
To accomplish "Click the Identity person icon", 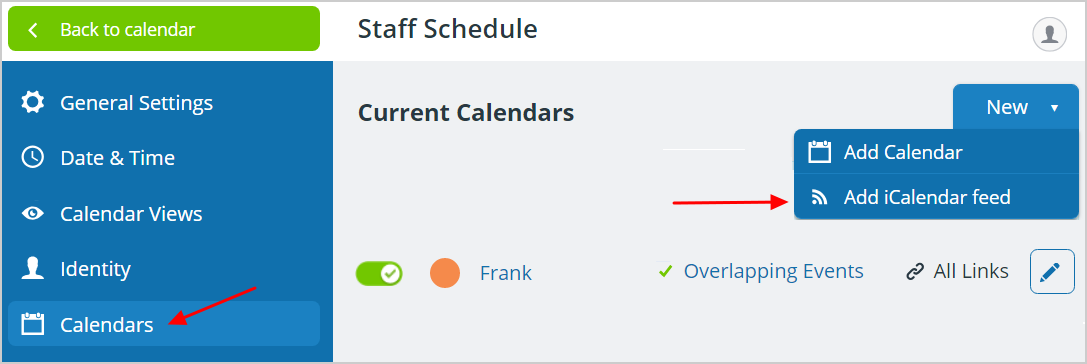I will coord(33,268).
